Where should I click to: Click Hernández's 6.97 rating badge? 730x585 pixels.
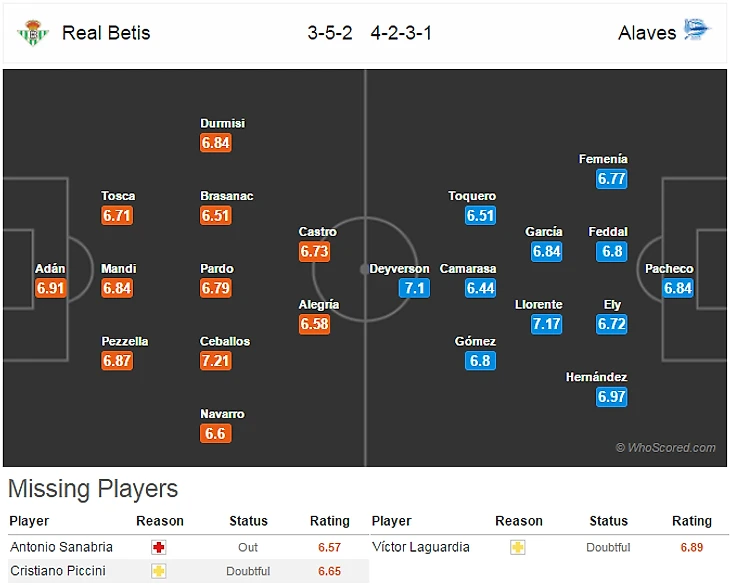pos(611,397)
